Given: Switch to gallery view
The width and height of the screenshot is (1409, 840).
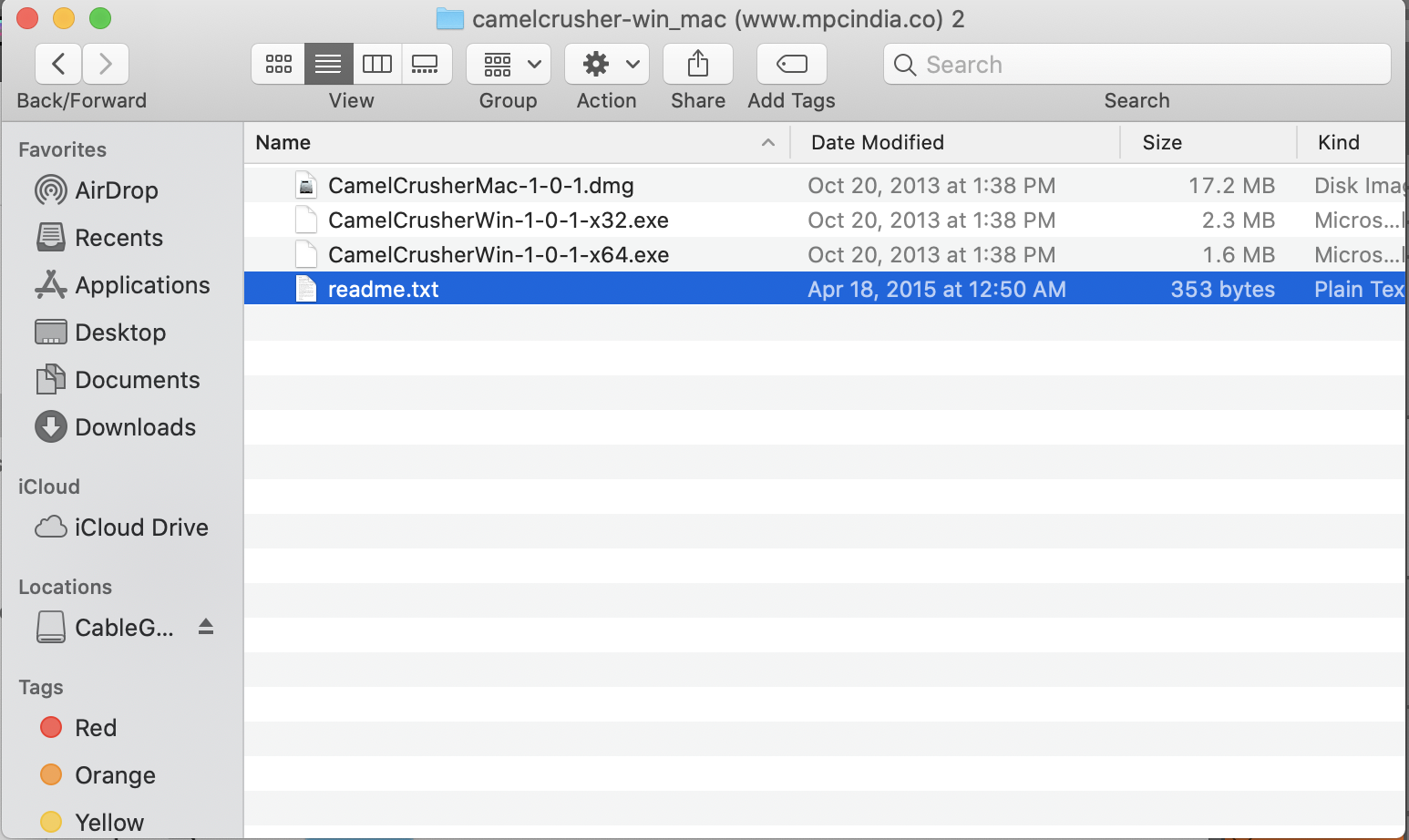Looking at the screenshot, I should pos(426,64).
